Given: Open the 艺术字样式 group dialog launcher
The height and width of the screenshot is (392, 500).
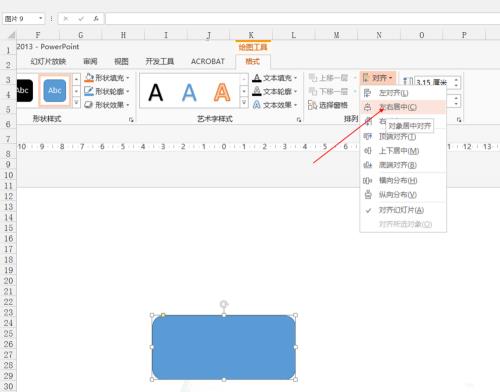Looking at the screenshot, I should [299, 120].
